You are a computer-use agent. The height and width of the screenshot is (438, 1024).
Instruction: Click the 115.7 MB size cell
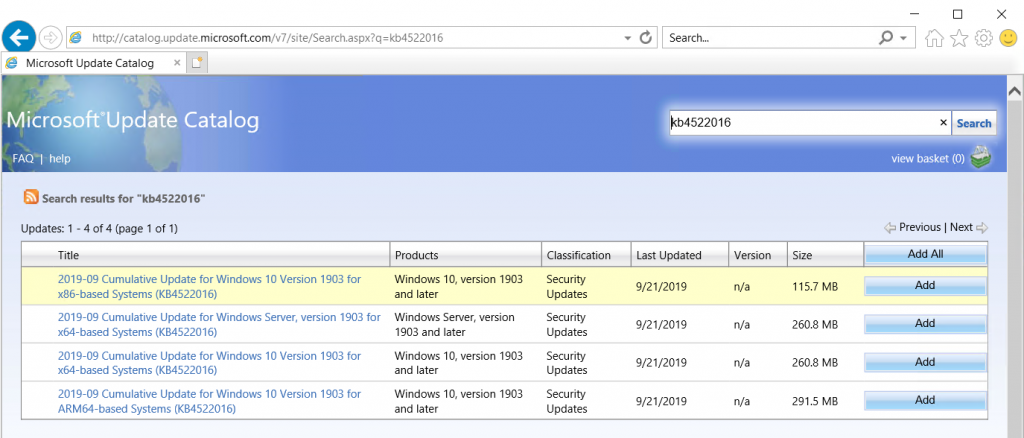pos(815,287)
